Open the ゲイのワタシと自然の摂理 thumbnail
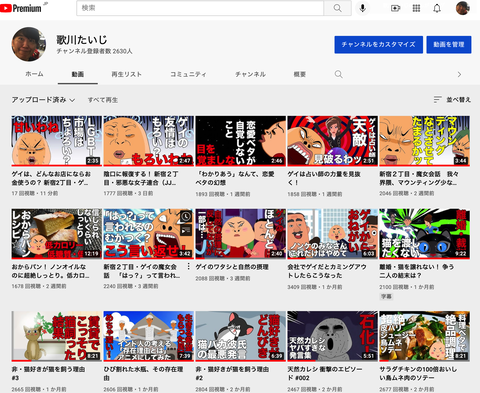The height and width of the screenshot is (393, 480). pos(240,234)
